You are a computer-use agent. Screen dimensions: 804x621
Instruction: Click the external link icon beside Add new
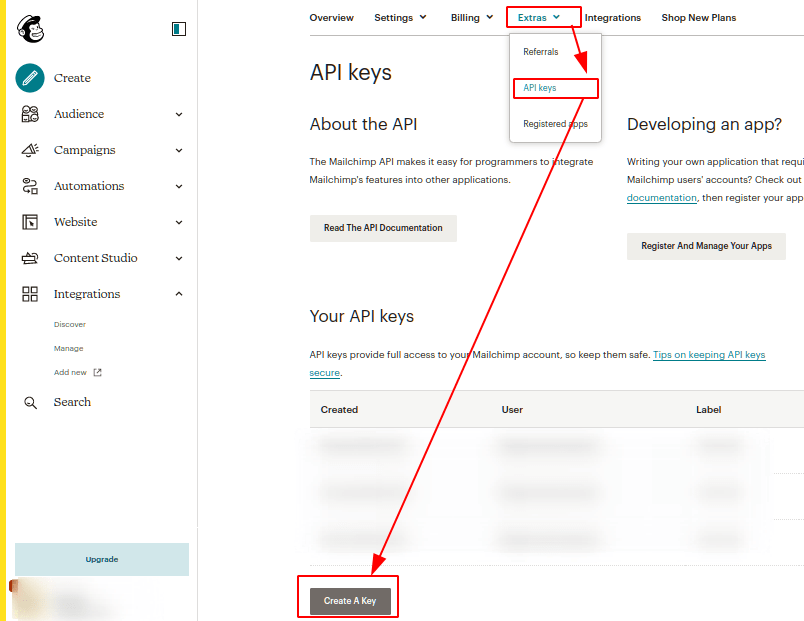pos(97,372)
